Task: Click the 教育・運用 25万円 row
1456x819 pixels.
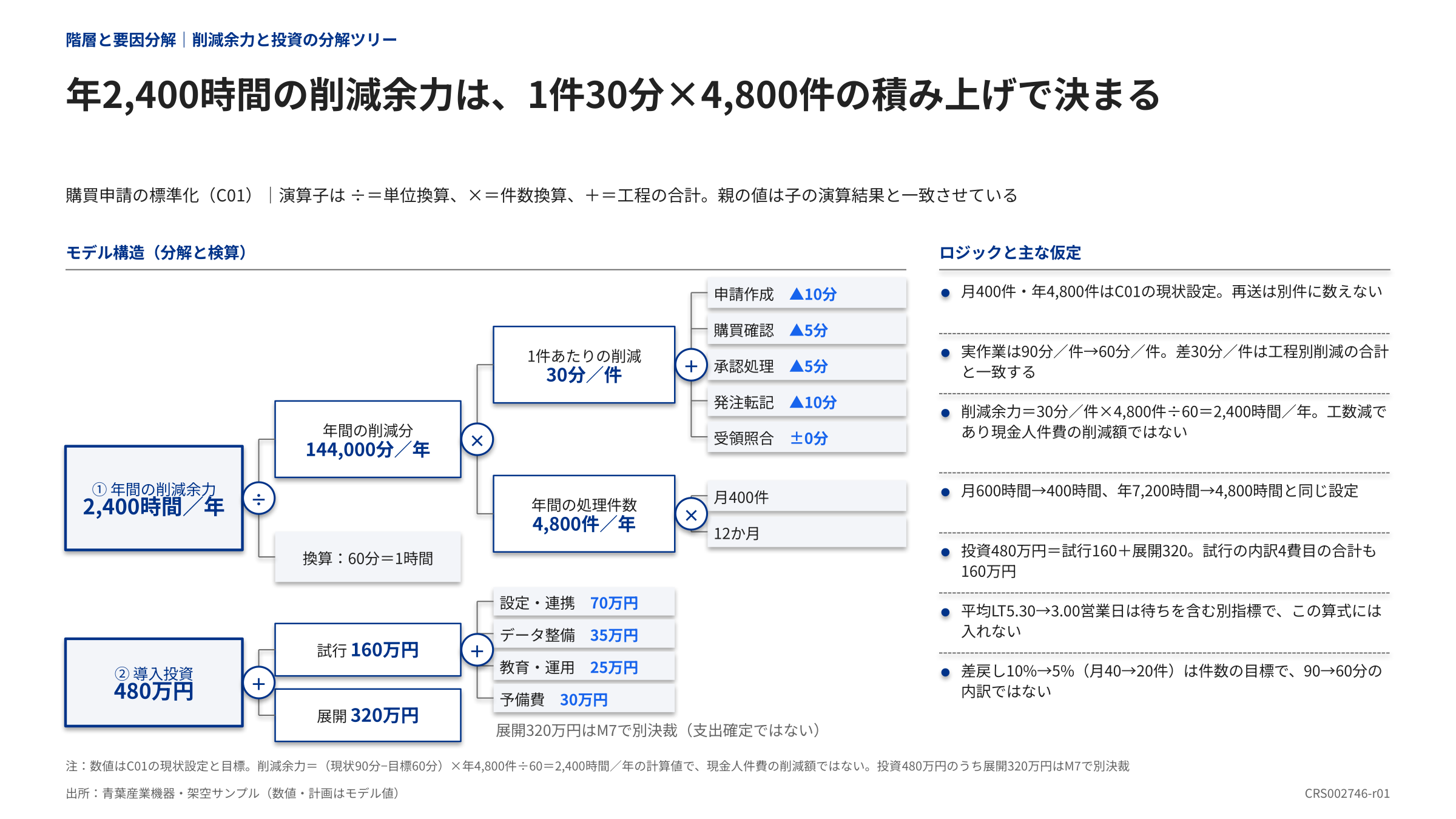Action: tap(584, 667)
